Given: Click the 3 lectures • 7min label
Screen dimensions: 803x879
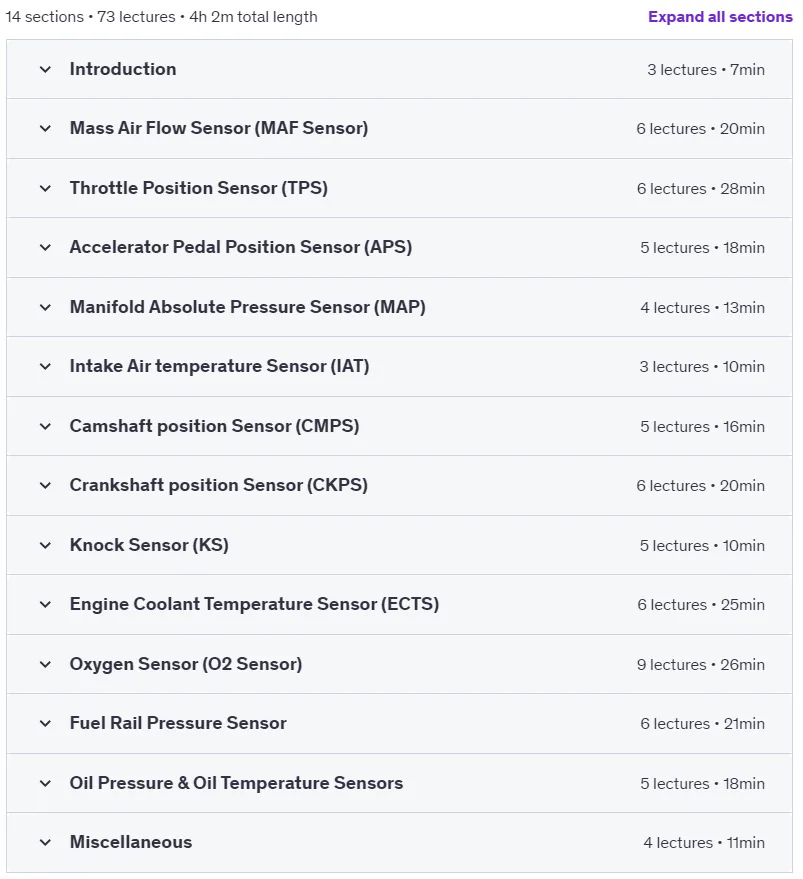Looking at the screenshot, I should click(x=706, y=70).
